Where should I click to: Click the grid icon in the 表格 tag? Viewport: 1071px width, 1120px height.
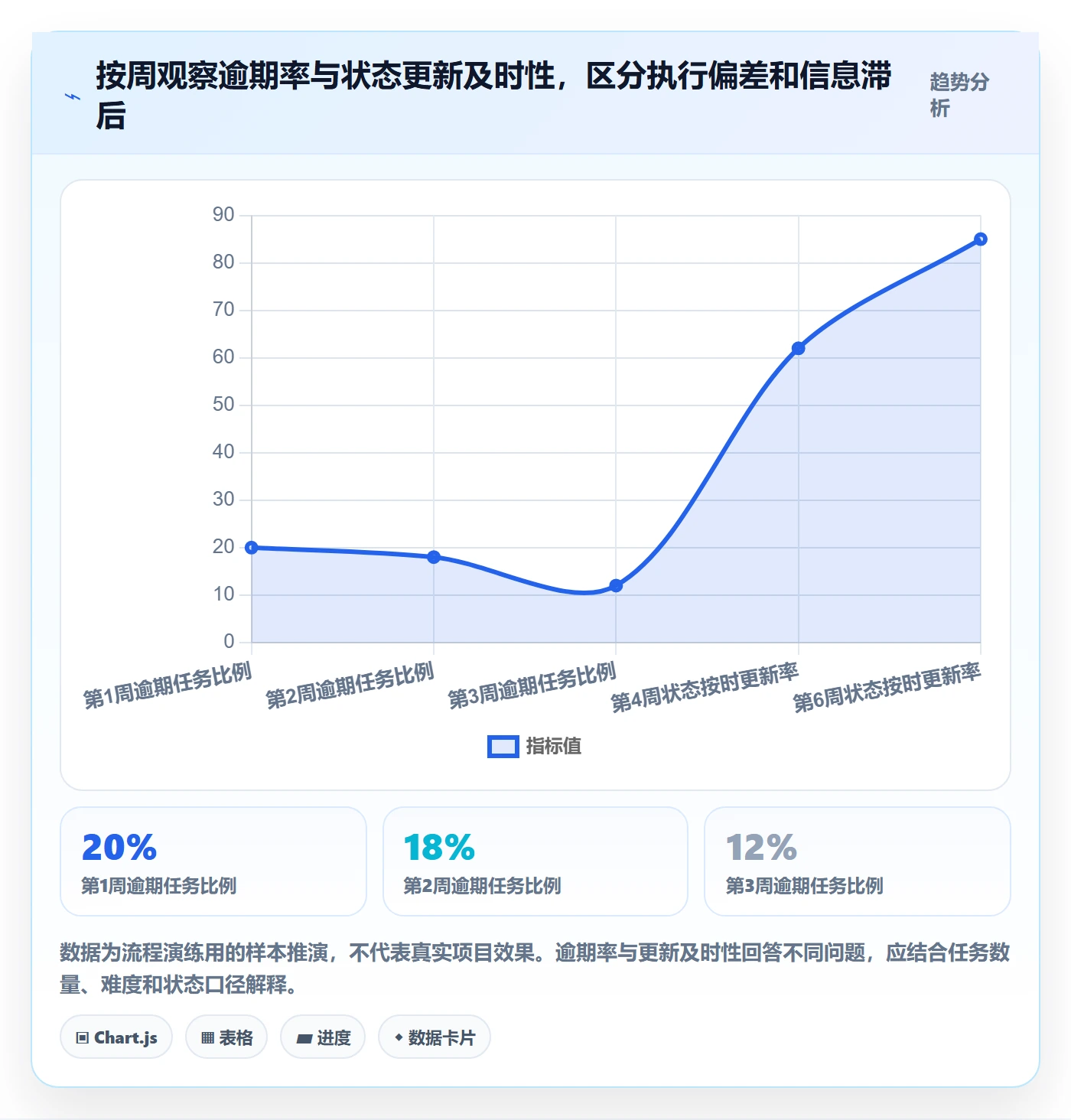pyautogui.click(x=207, y=1038)
